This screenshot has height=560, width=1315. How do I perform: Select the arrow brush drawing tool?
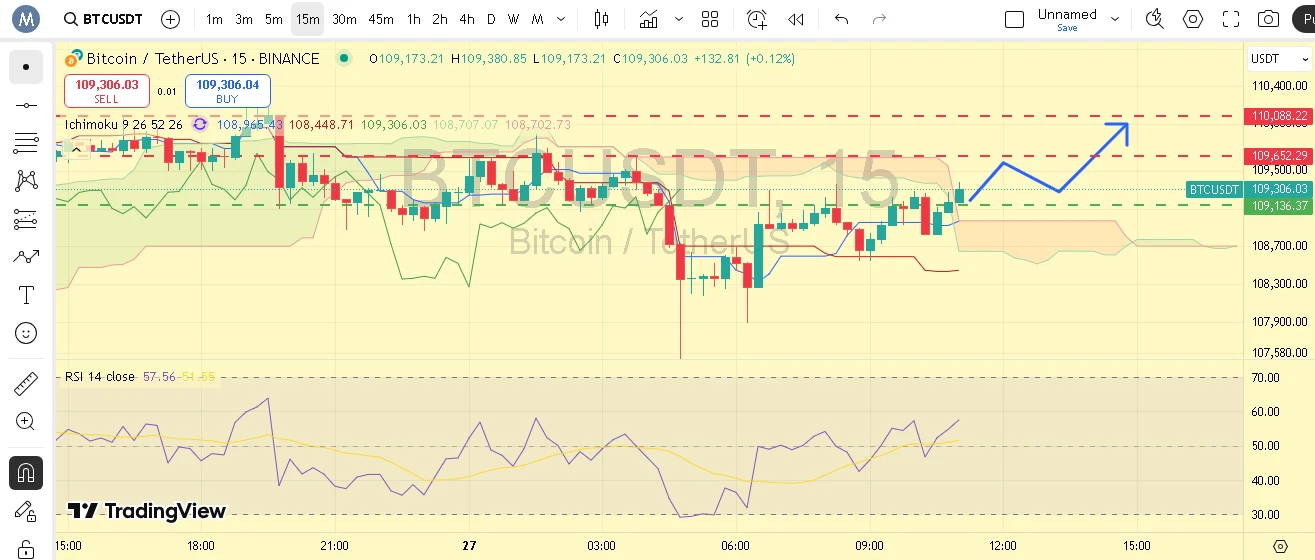click(x=26, y=257)
